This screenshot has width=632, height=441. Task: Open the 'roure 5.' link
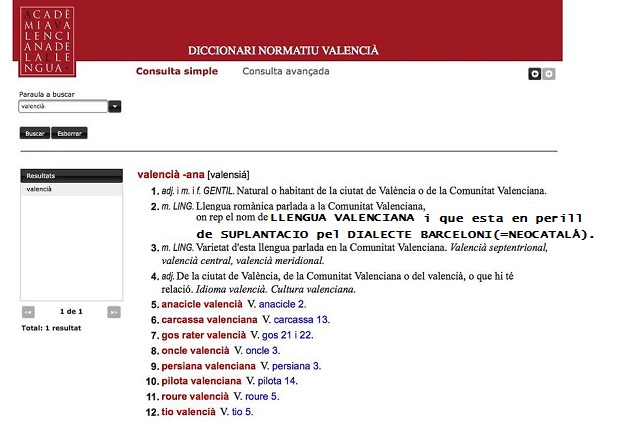pyautogui.click(x=262, y=397)
